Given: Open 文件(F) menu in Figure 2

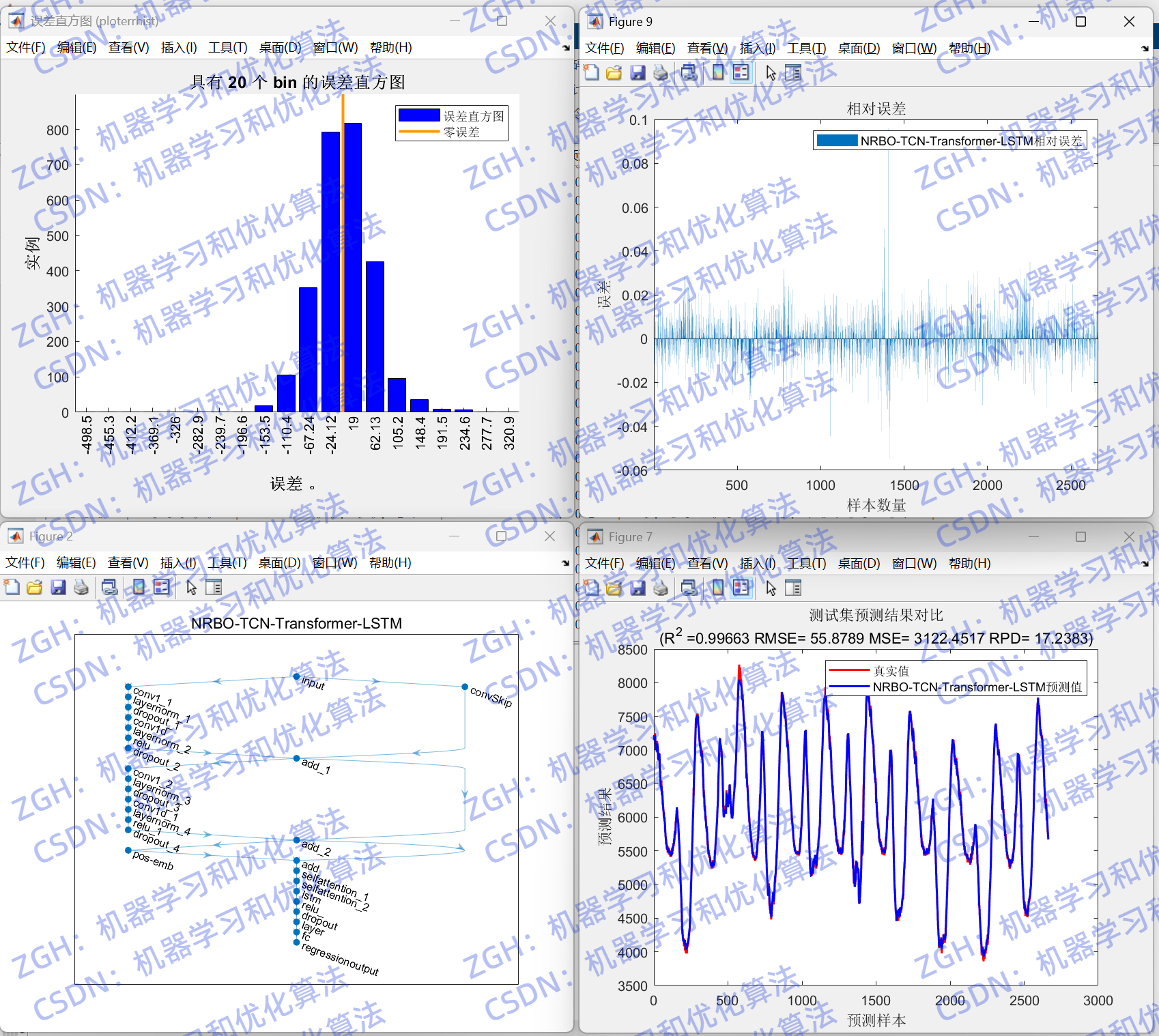Looking at the screenshot, I should (25, 562).
